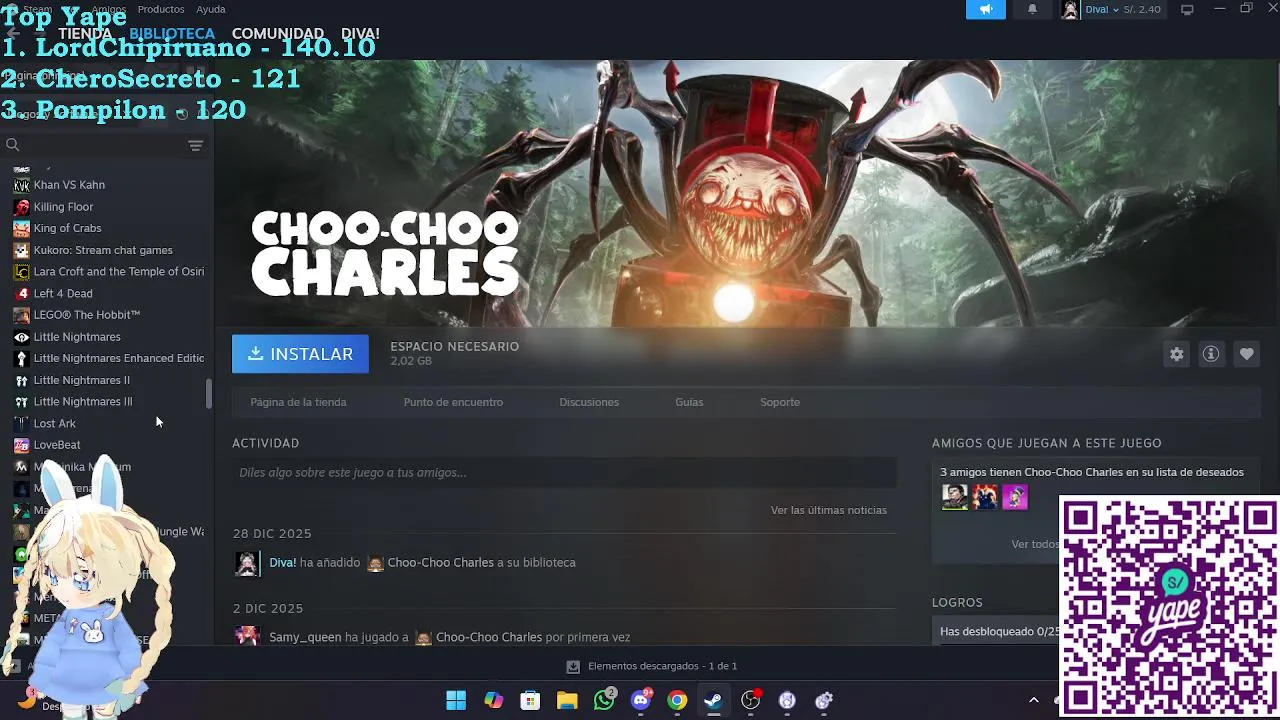This screenshot has width=1280, height=720.
Task: Click the Little Nightmares eye icon
Action: click(x=21, y=337)
